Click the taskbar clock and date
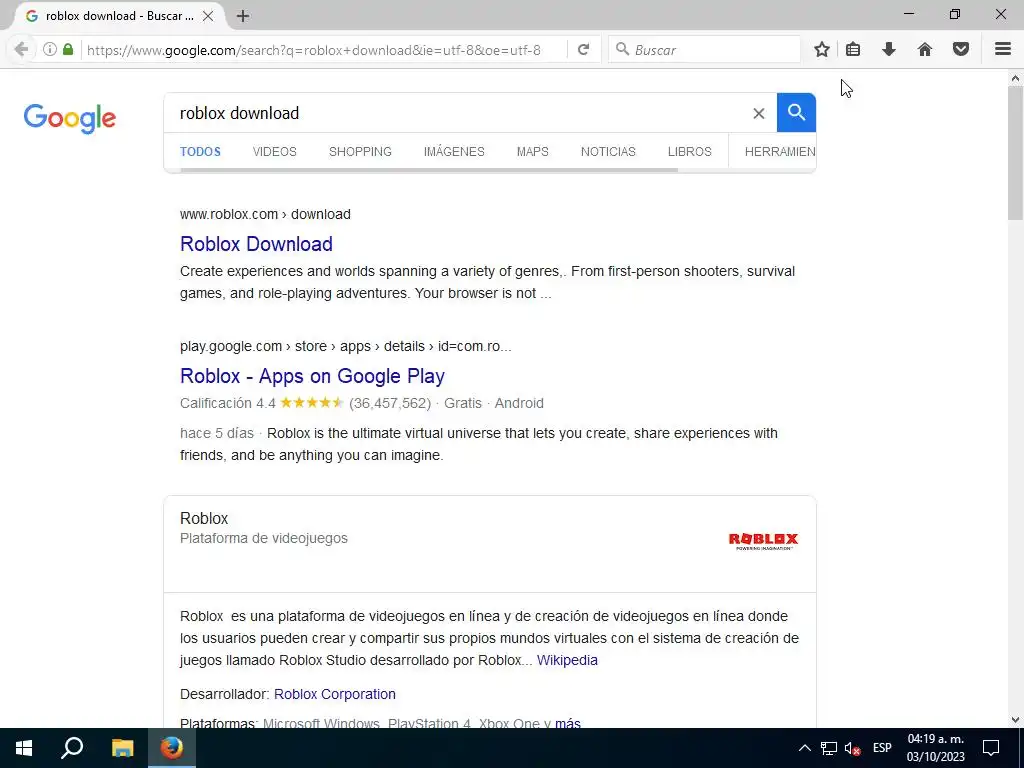 click(935, 748)
